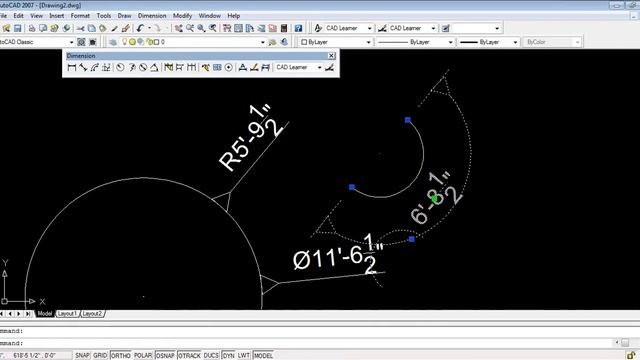The width and height of the screenshot is (640, 360).
Task: Select the Ordinate dimension tool
Action: [x=106, y=67]
